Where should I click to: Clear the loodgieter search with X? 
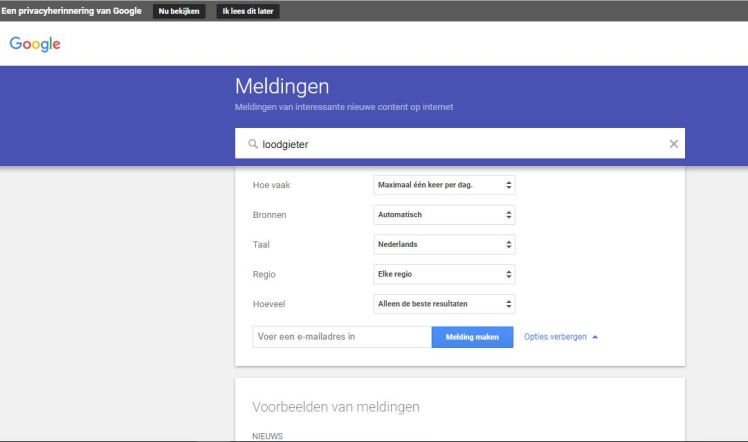[x=673, y=144]
